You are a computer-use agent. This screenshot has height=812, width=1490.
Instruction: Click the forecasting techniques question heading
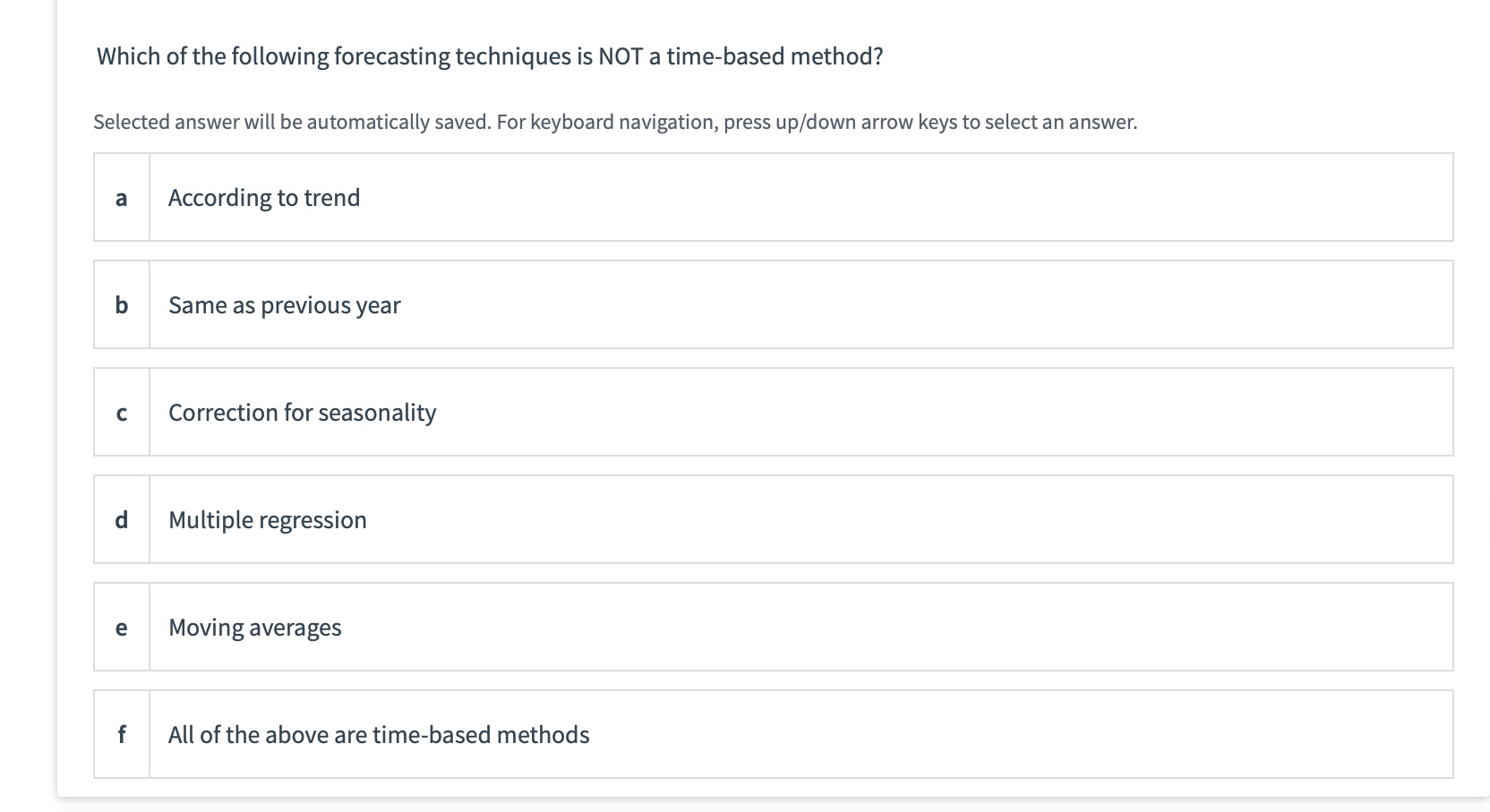pos(489,56)
